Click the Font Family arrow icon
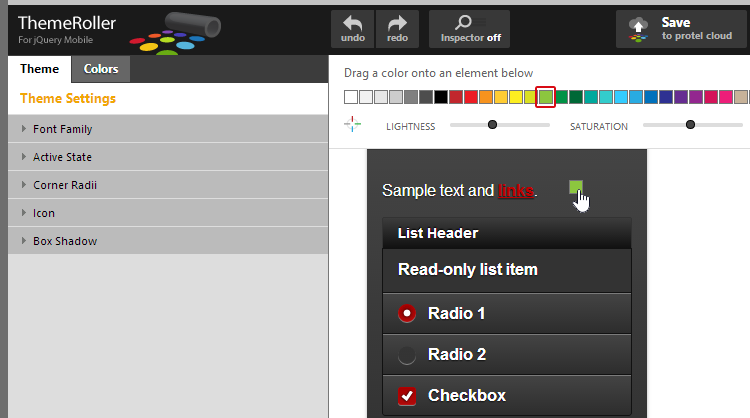The image size is (750, 418). 24,129
